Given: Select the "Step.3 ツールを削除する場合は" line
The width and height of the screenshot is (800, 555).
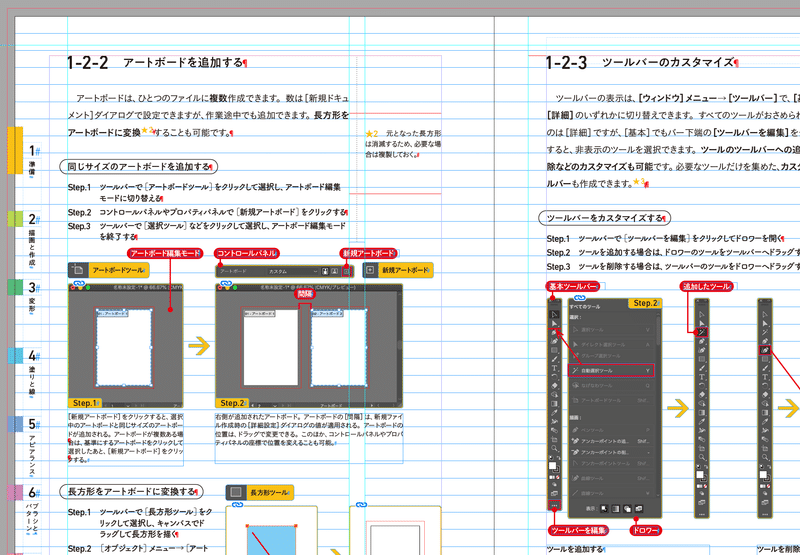Looking at the screenshot, I should click(x=673, y=267).
